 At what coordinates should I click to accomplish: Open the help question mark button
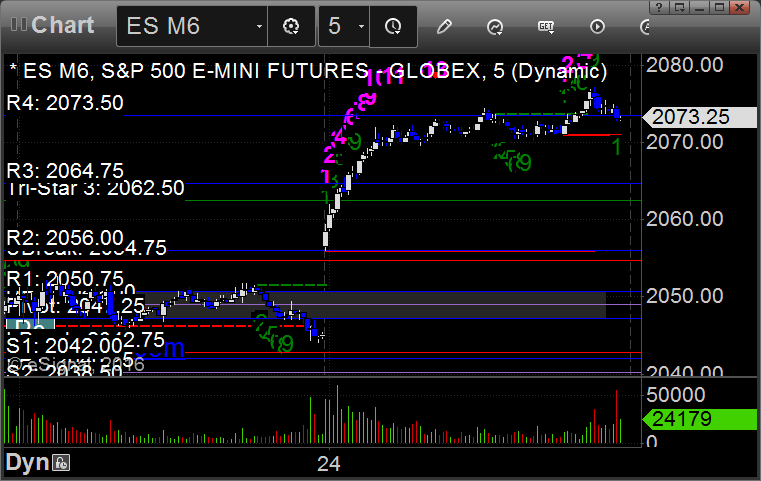point(659,7)
